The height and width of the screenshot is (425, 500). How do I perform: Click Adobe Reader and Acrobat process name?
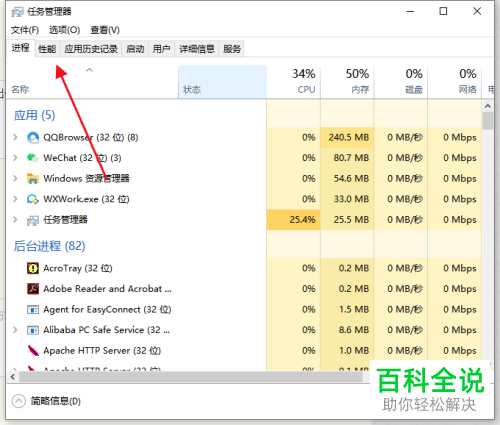pyautogui.click(x=107, y=289)
